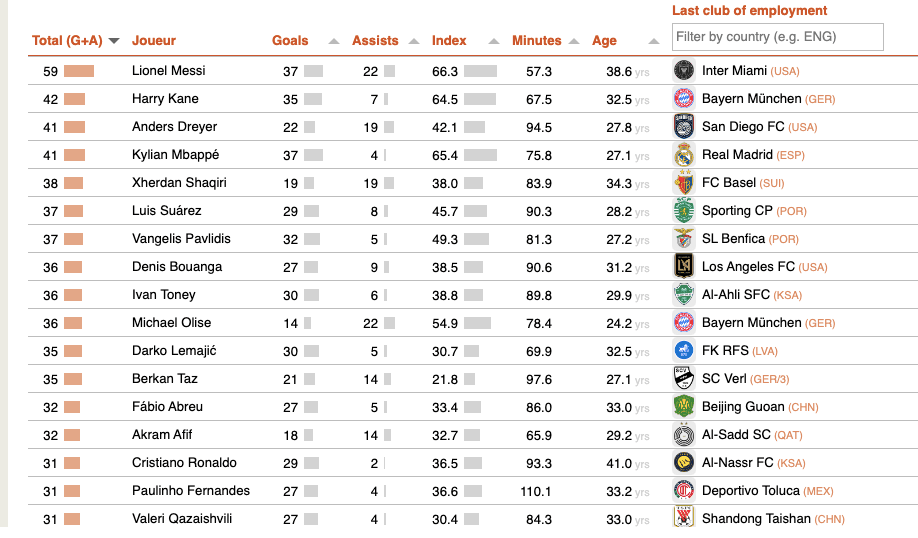This screenshot has height=538, width=918.
Task: Focus the Filter by country input field
Action: click(777, 37)
